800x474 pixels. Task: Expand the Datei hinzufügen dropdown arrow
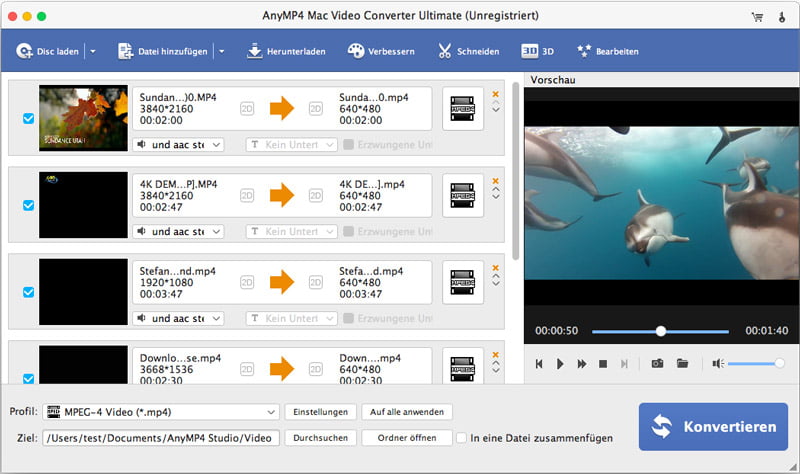(221, 51)
